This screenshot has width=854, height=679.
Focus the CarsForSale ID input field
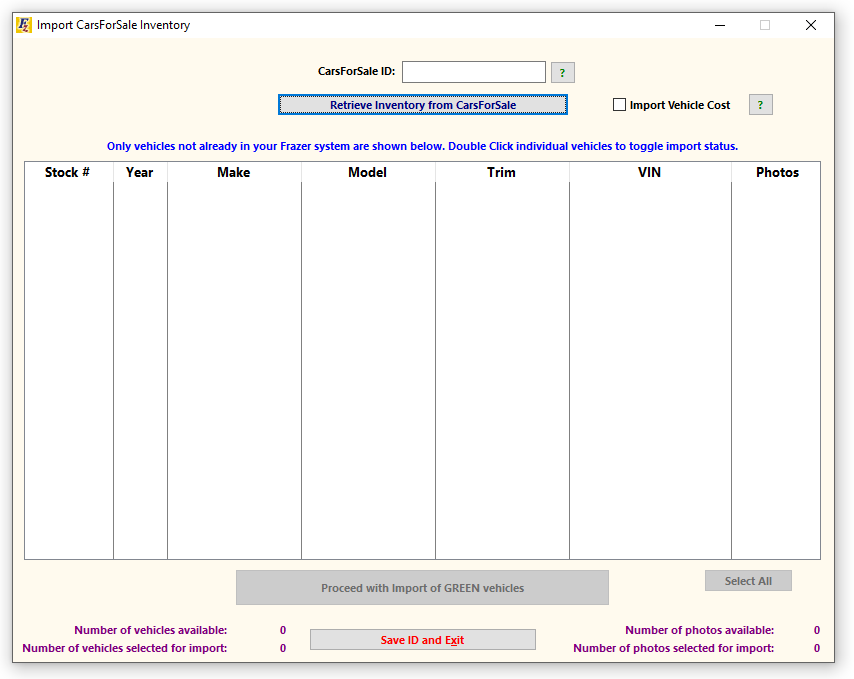(474, 72)
